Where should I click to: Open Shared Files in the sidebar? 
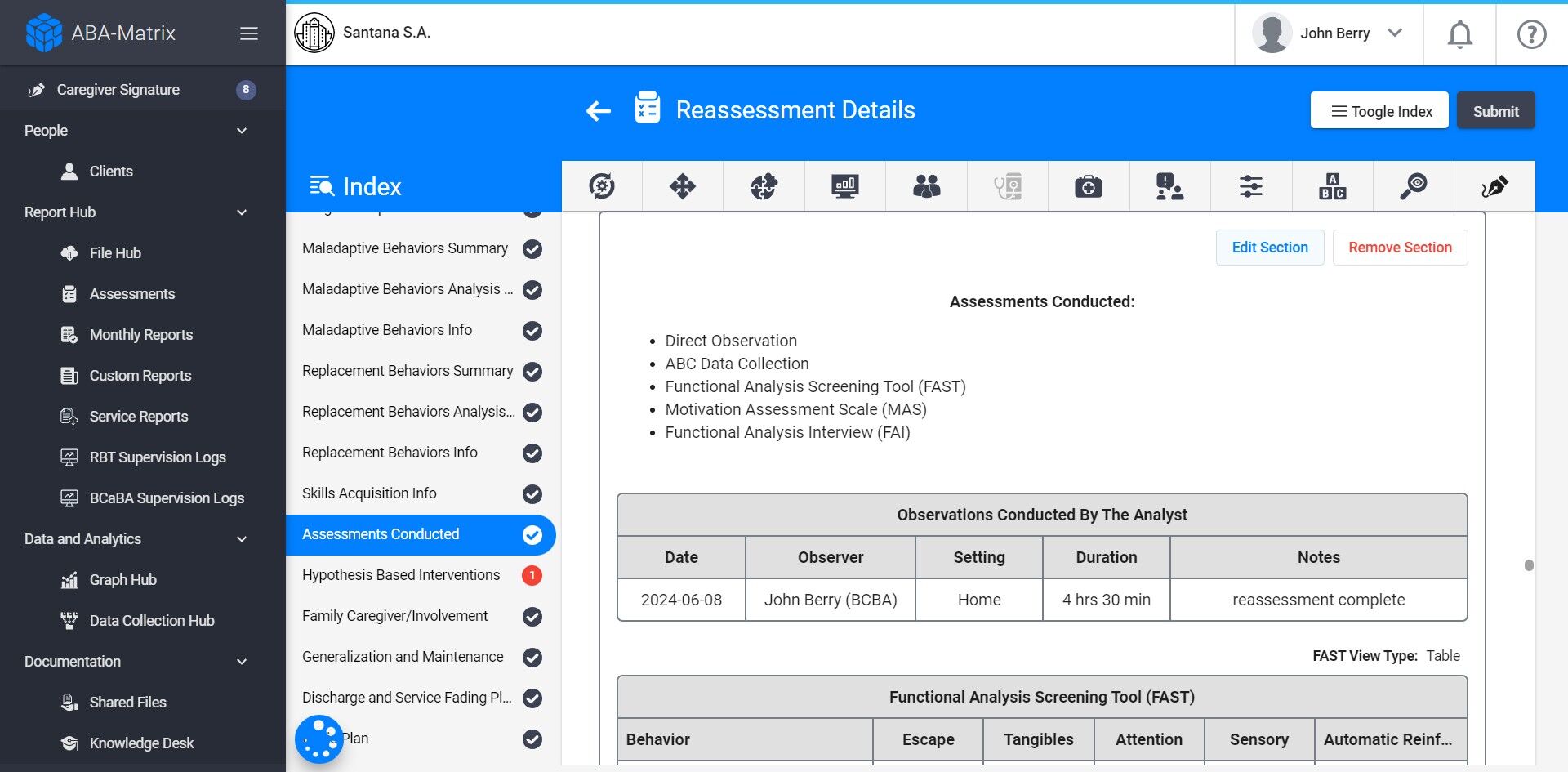(127, 703)
